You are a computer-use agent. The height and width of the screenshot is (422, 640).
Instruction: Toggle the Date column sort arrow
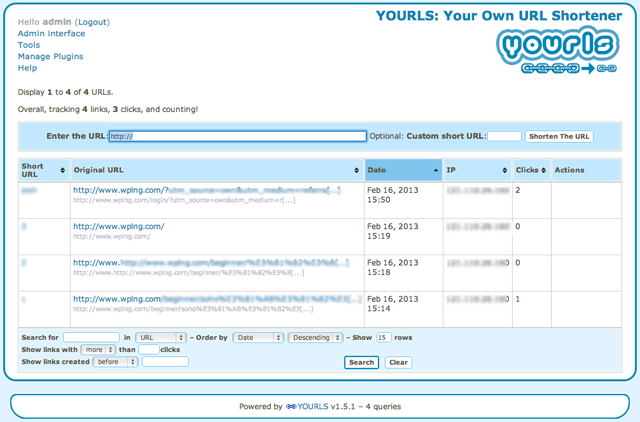pyautogui.click(x=436, y=170)
